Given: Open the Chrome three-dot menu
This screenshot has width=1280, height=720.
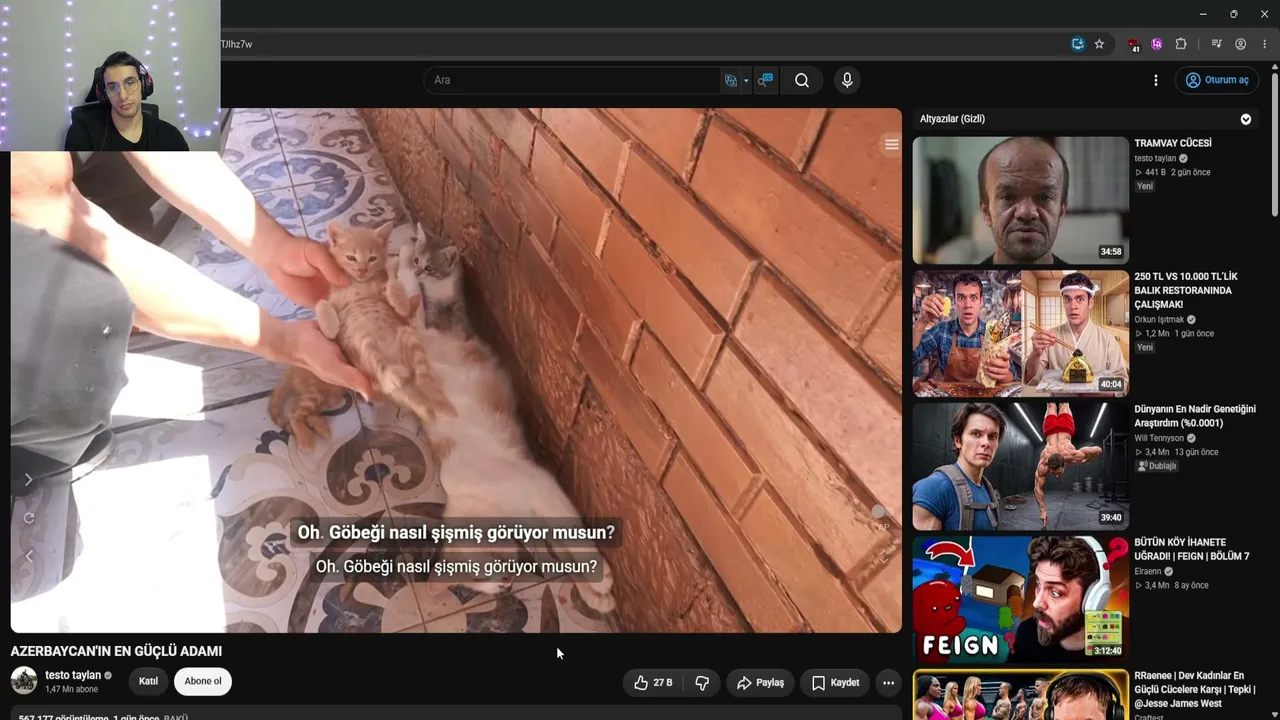Looking at the screenshot, I should pos(1265,44).
